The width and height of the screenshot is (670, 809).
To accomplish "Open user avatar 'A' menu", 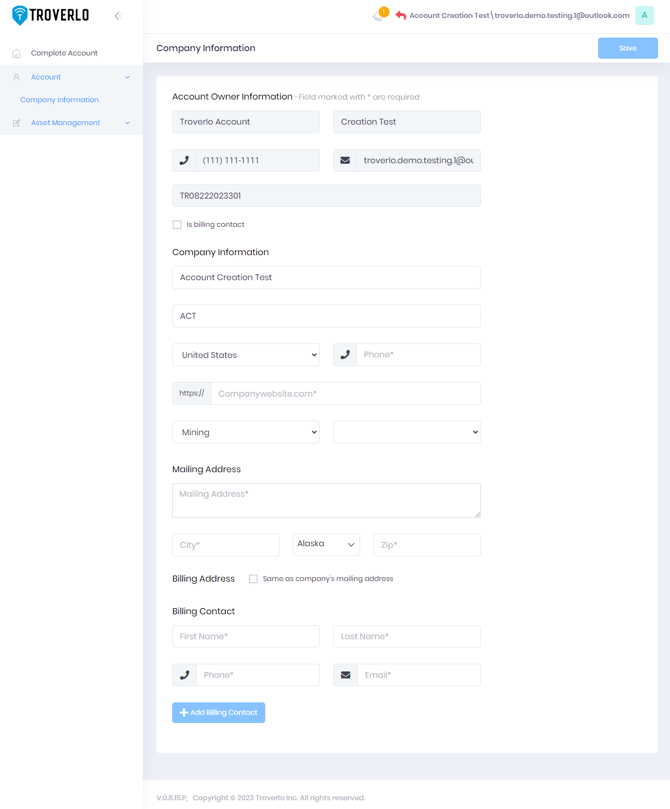I will pyautogui.click(x=644, y=15).
